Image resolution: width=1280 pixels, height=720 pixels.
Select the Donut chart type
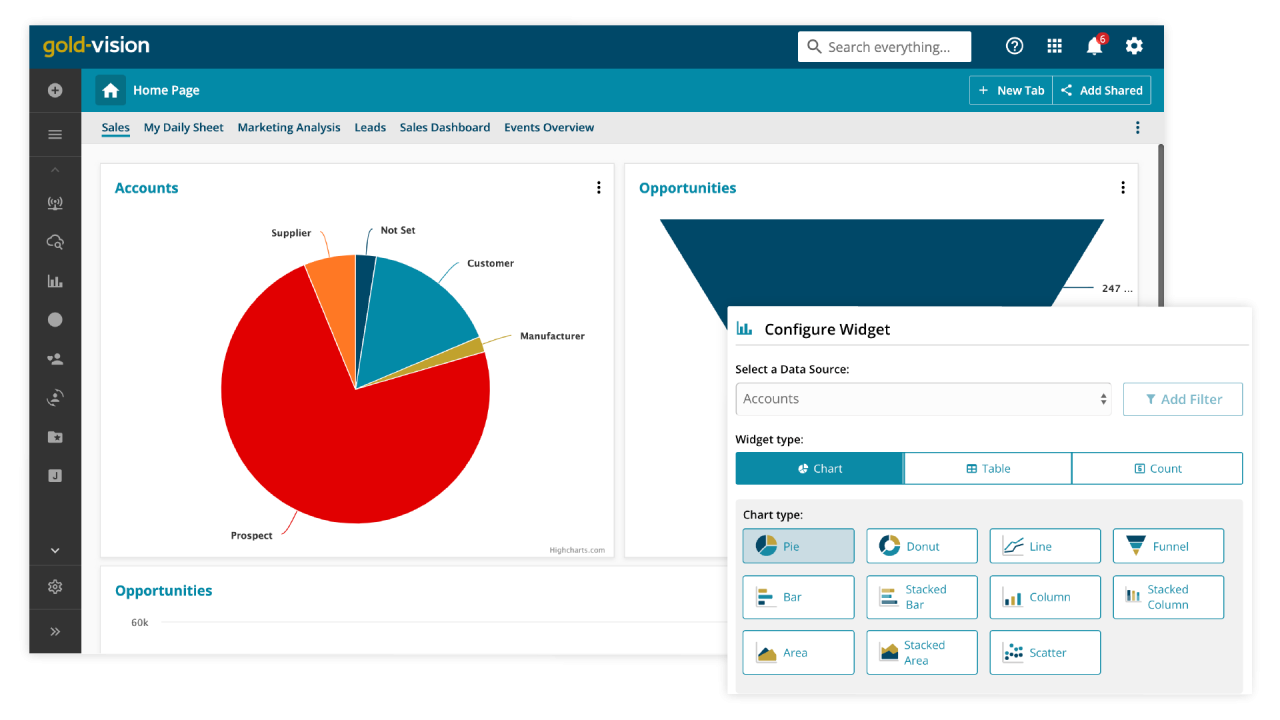921,546
